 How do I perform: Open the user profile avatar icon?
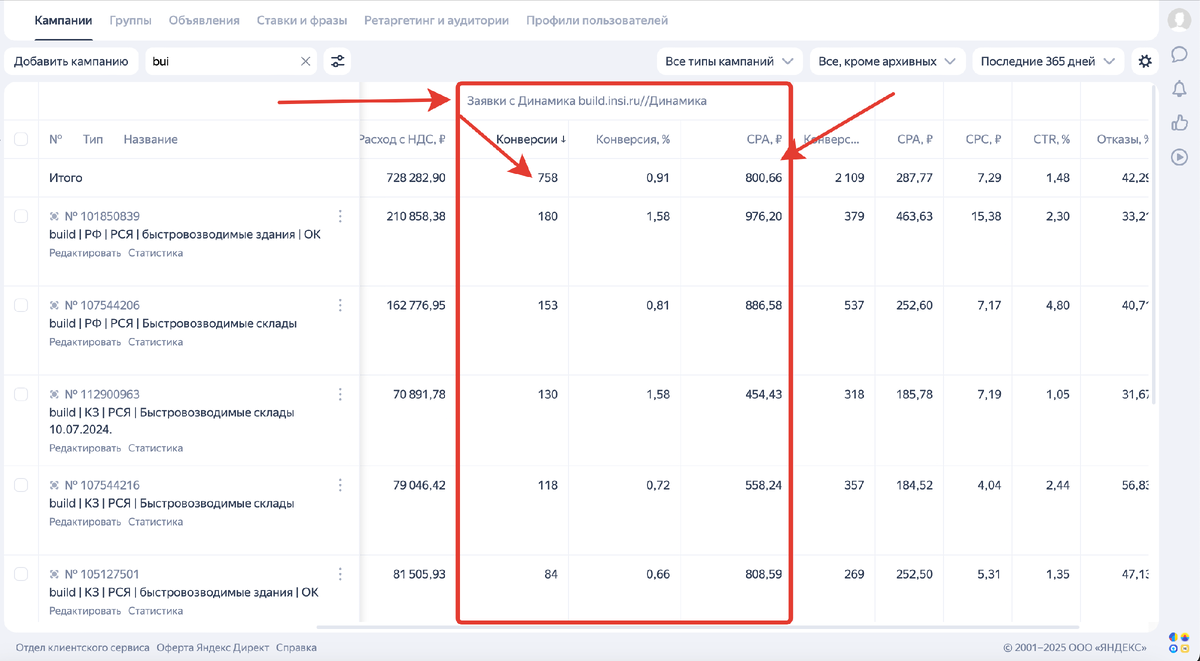click(x=1179, y=19)
